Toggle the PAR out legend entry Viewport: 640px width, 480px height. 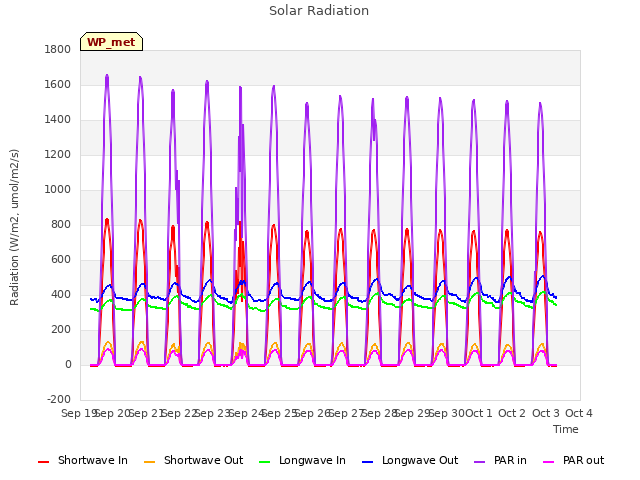pos(573,460)
